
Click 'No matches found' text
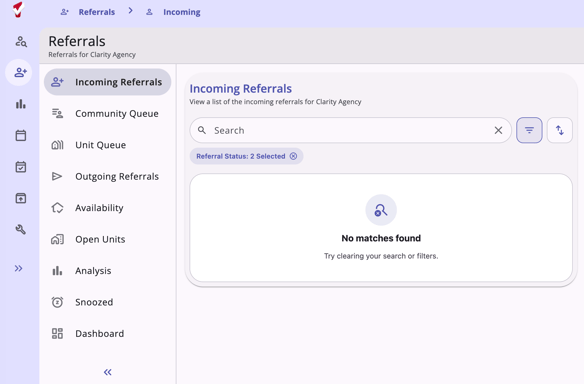click(381, 238)
